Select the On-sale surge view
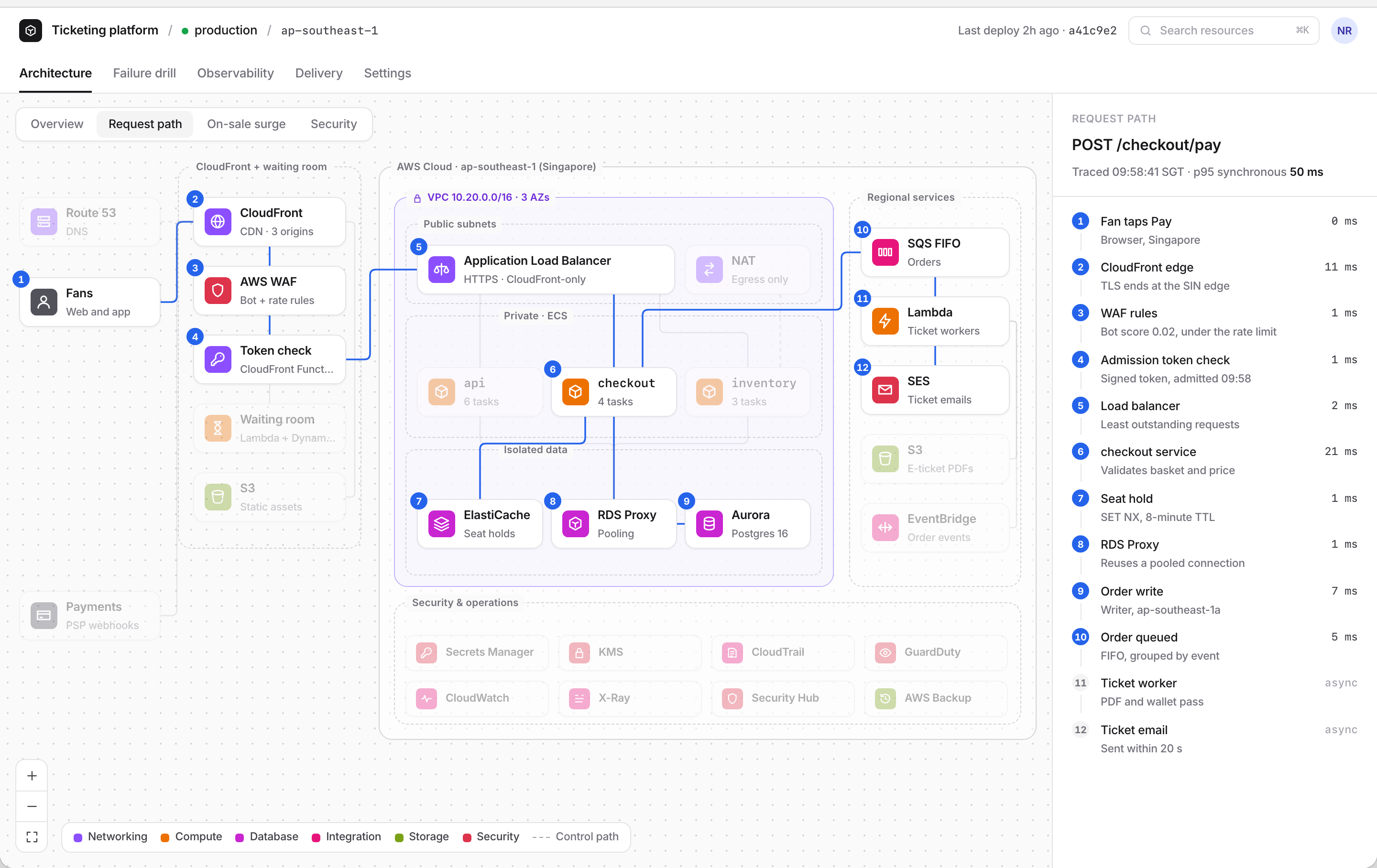Screen dimensions: 1377x868 tap(246, 124)
